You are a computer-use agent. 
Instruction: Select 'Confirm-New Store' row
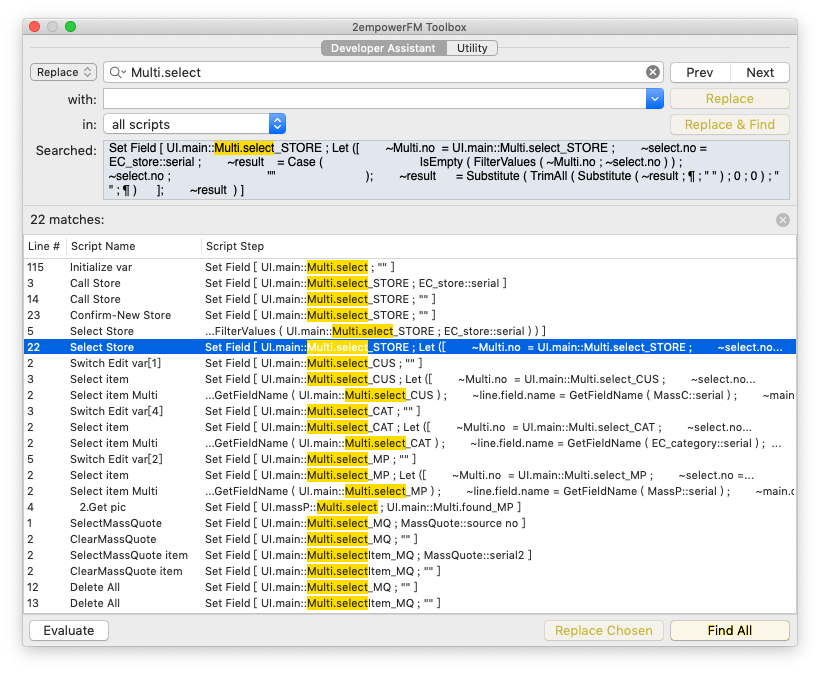(x=410, y=315)
